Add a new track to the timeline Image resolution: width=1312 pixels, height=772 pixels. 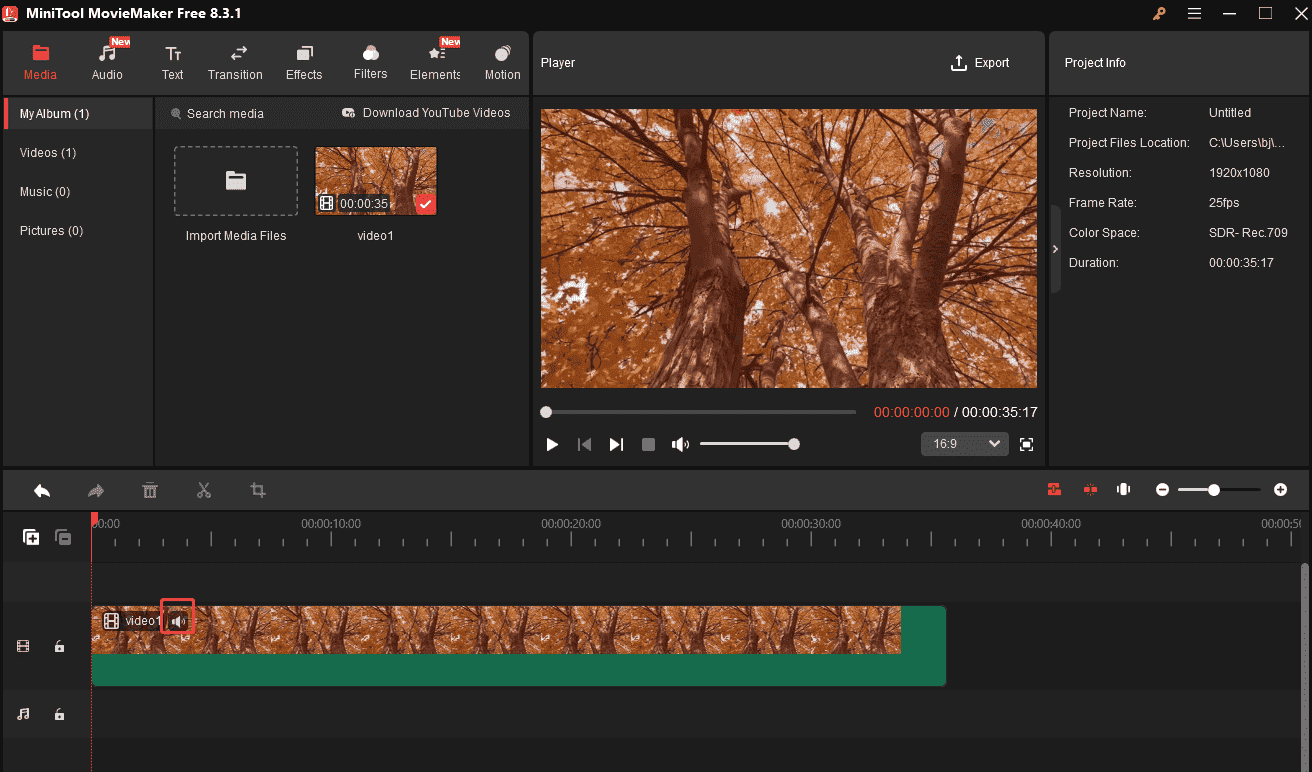[x=31, y=537]
